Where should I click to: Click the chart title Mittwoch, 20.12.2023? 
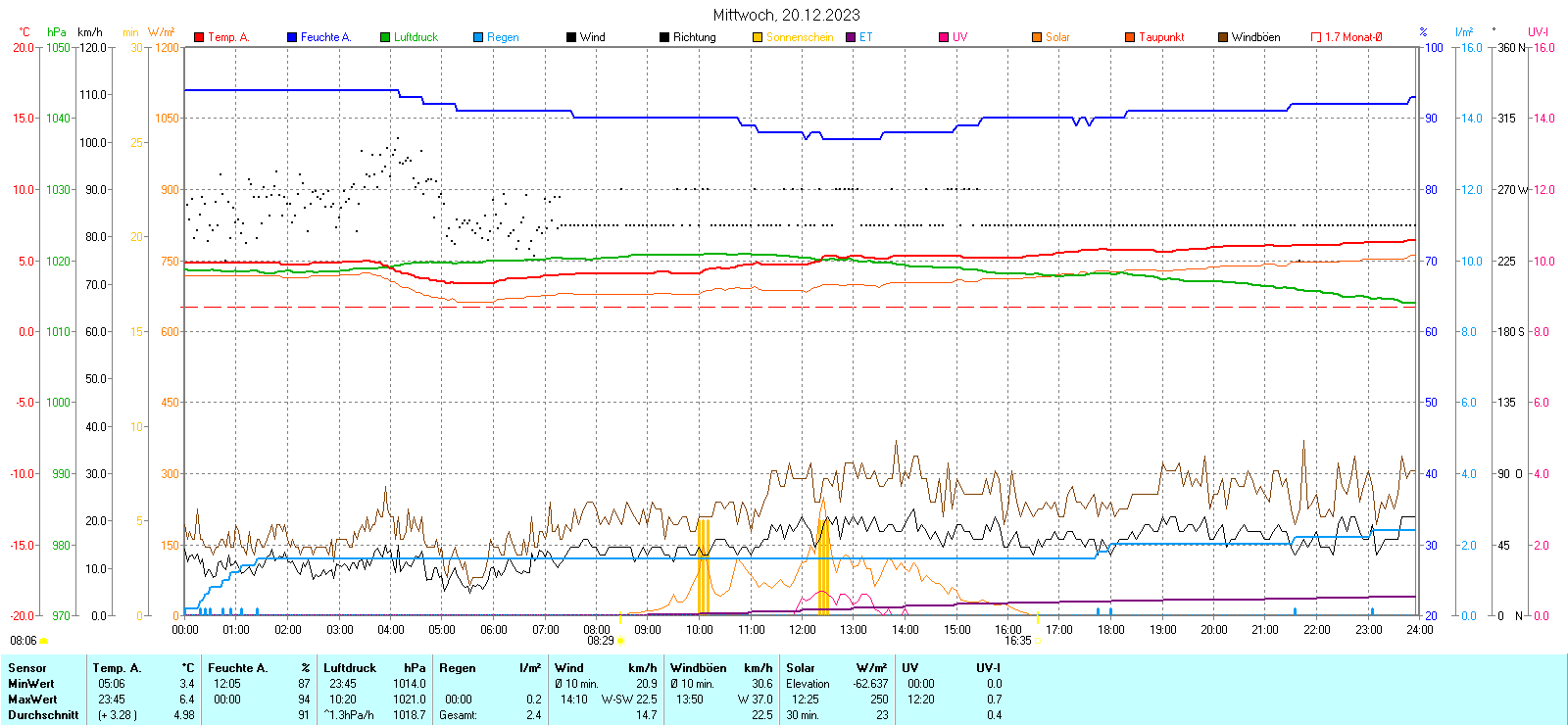(x=786, y=15)
